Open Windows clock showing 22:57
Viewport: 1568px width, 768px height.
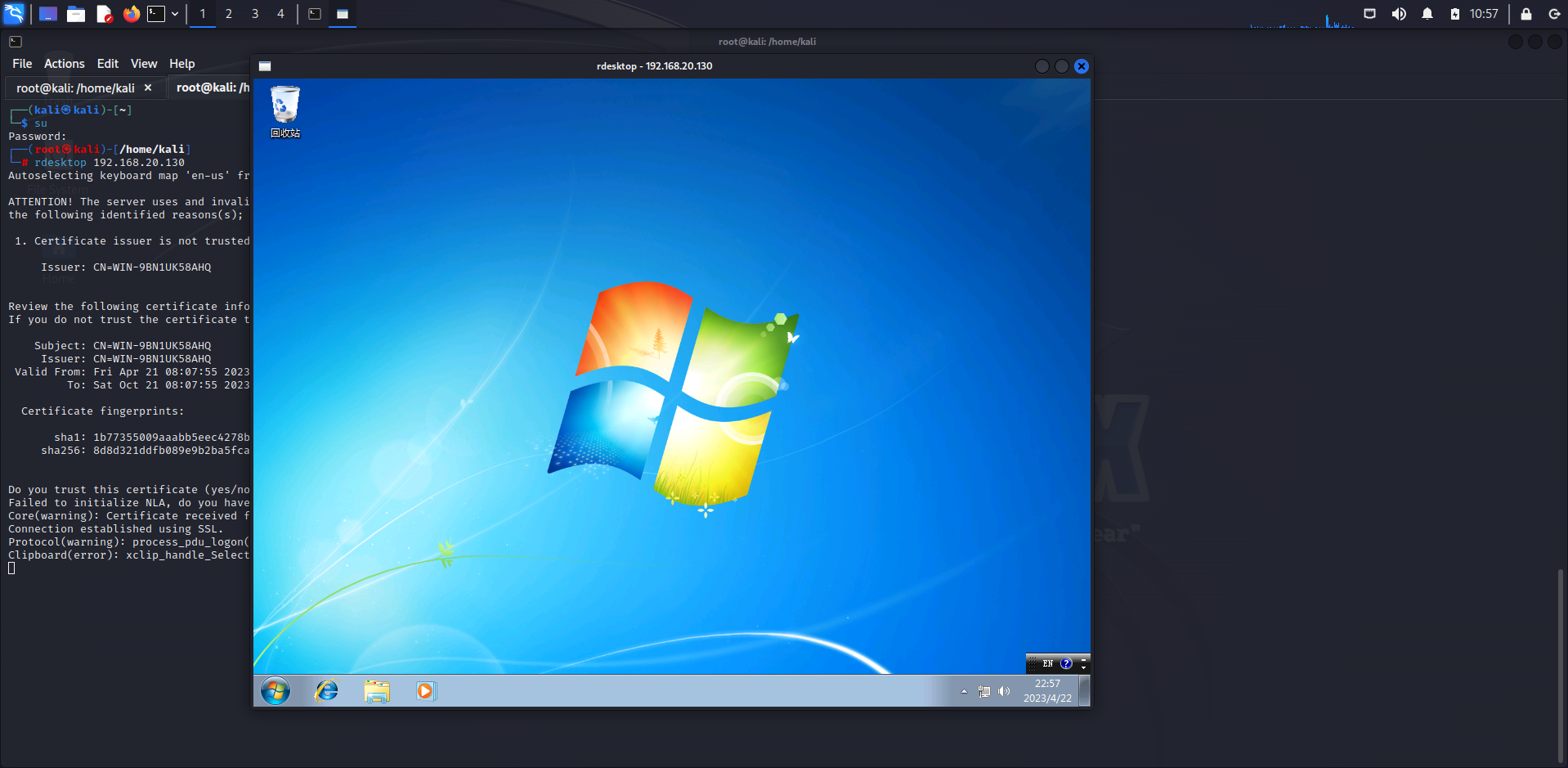click(x=1047, y=691)
